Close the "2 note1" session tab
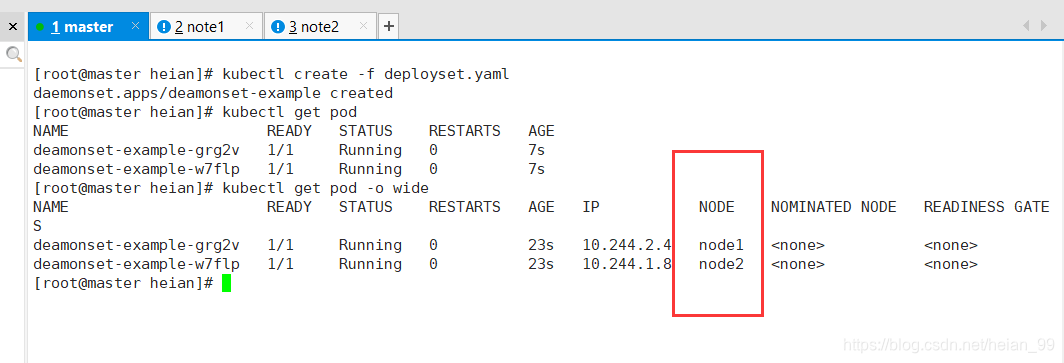This screenshot has height=363, width=1064. [x=249, y=26]
